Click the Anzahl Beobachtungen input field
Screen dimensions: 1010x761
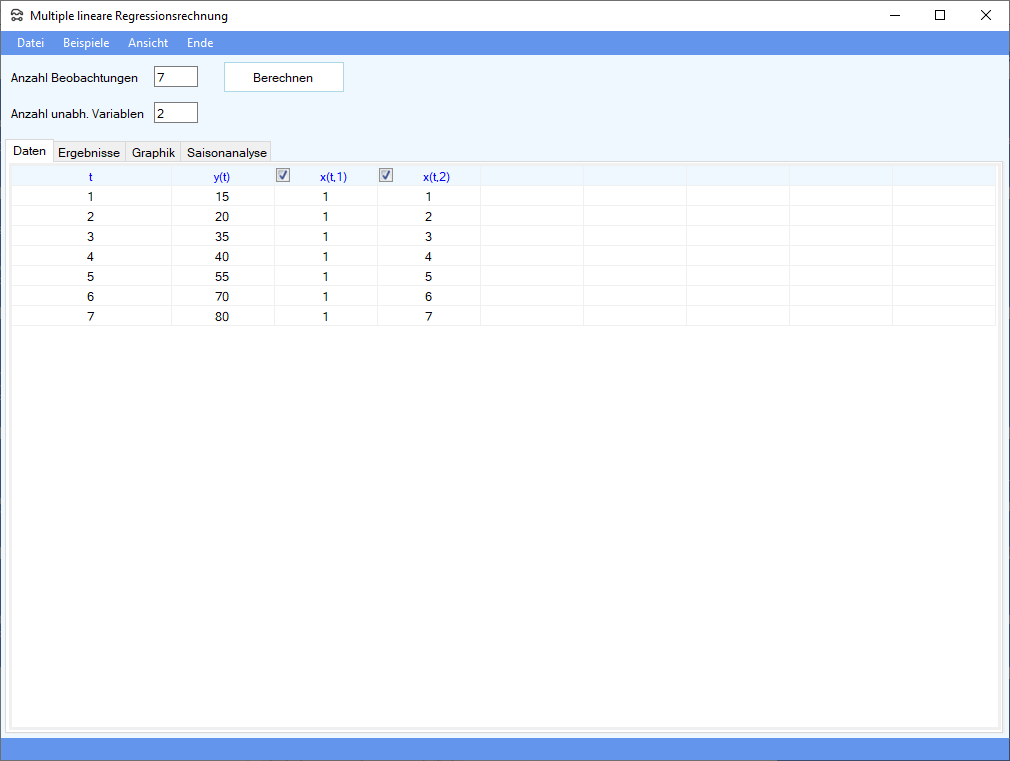(176, 77)
